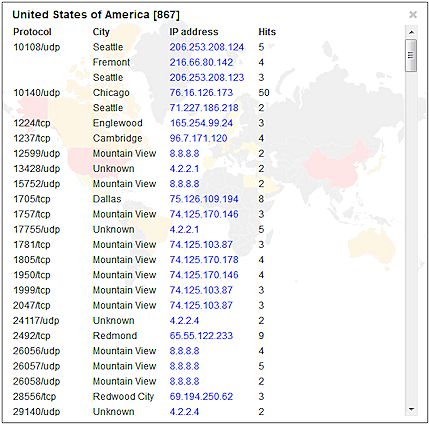Click the hits value 50
Screen dimensions: 429x424
[x=264, y=93]
